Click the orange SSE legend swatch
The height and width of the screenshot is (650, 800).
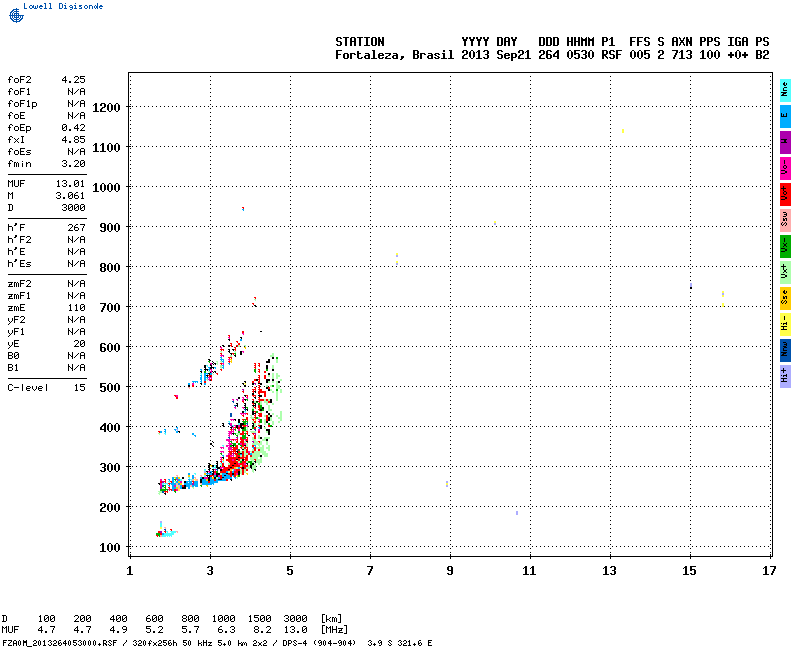click(785, 296)
